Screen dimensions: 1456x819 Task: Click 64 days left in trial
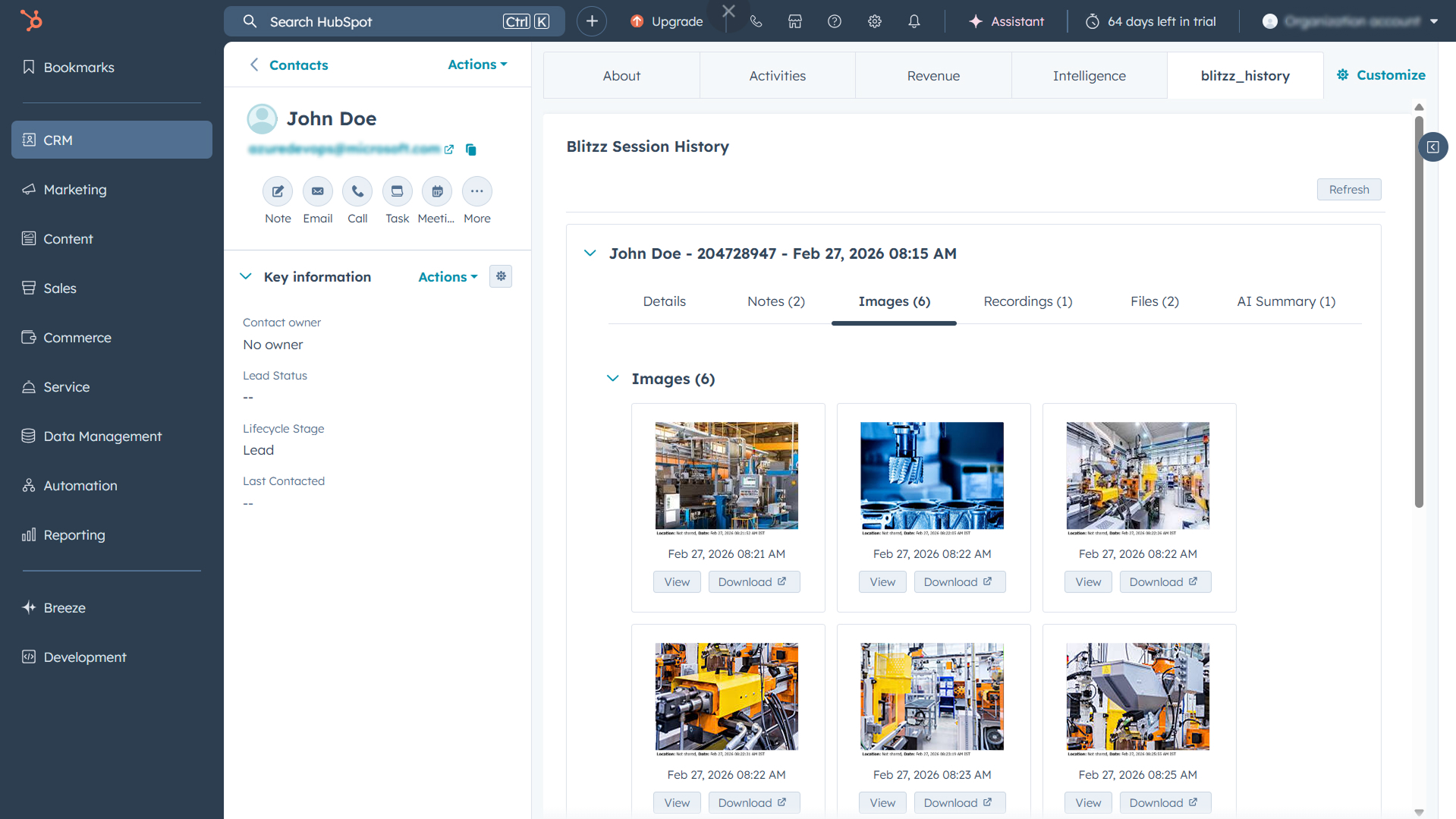[x=1152, y=21]
